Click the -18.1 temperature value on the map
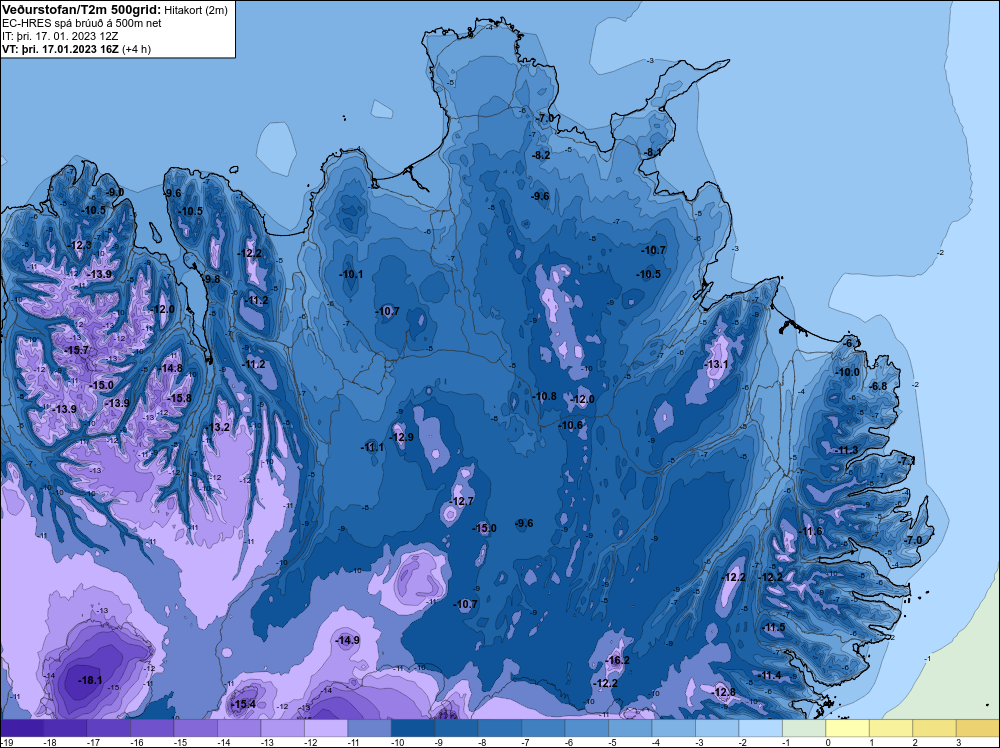The image size is (1000, 748). 90,680
